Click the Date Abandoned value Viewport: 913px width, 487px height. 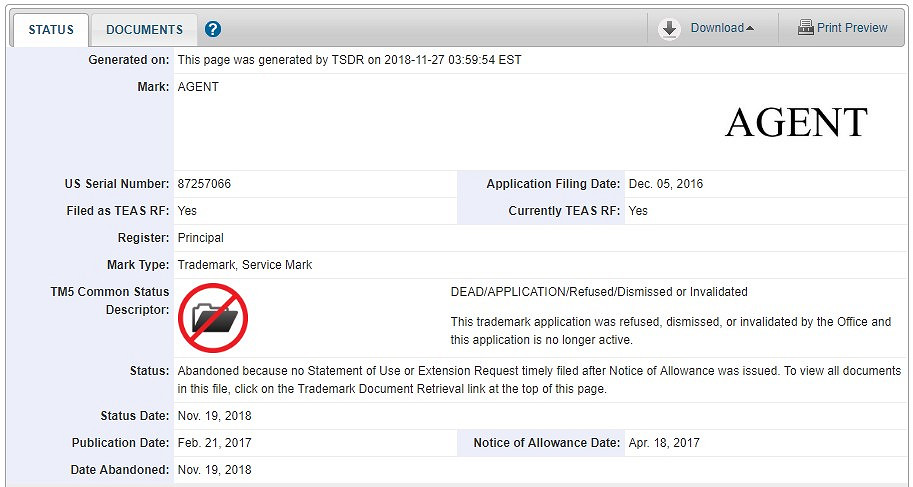(x=214, y=470)
